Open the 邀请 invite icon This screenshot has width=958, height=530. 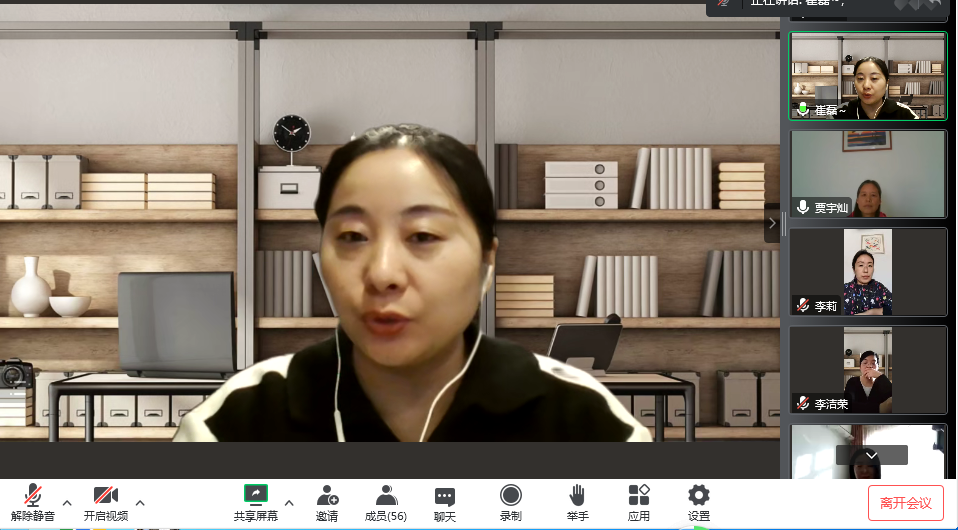(x=327, y=502)
